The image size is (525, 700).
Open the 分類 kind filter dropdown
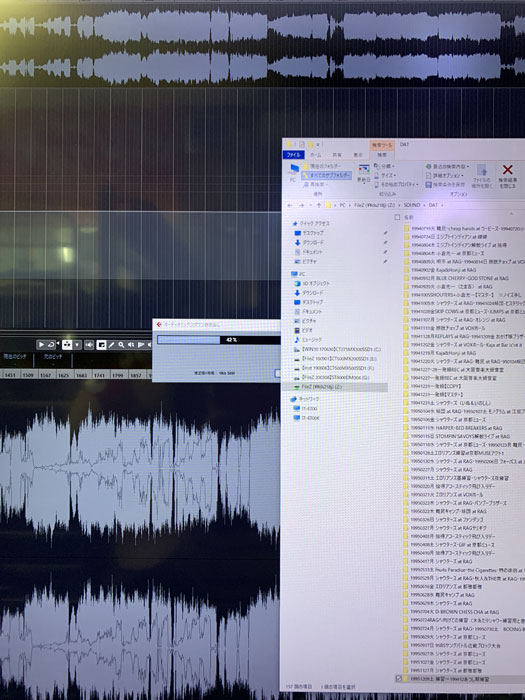point(384,166)
